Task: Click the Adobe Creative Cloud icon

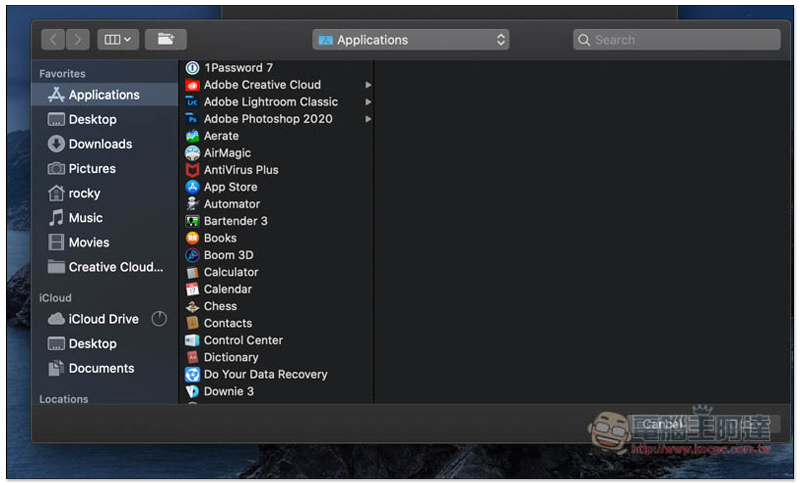Action: tap(192, 85)
